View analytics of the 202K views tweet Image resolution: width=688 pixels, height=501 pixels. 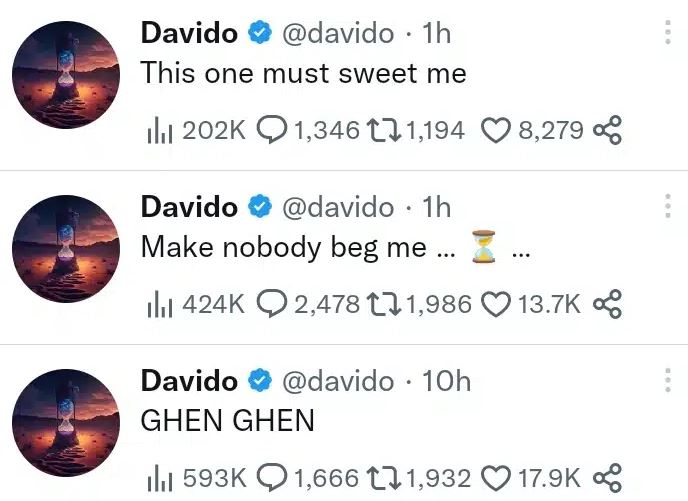pos(159,131)
